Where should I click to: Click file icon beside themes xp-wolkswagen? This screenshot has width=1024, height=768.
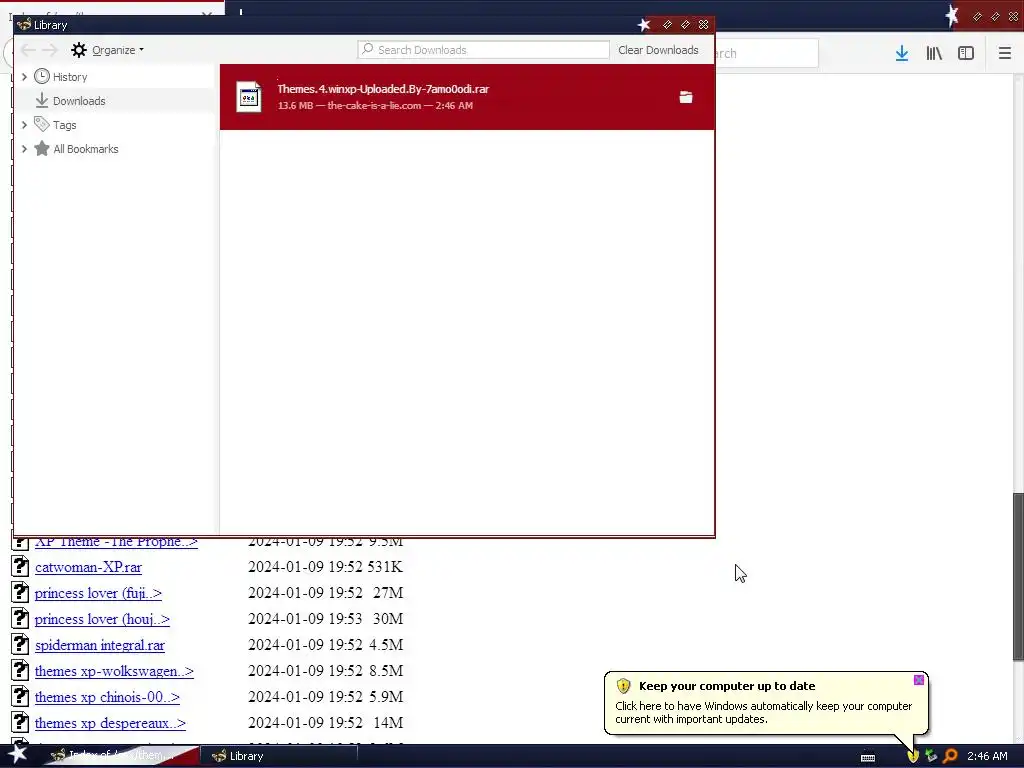coord(20,671)
